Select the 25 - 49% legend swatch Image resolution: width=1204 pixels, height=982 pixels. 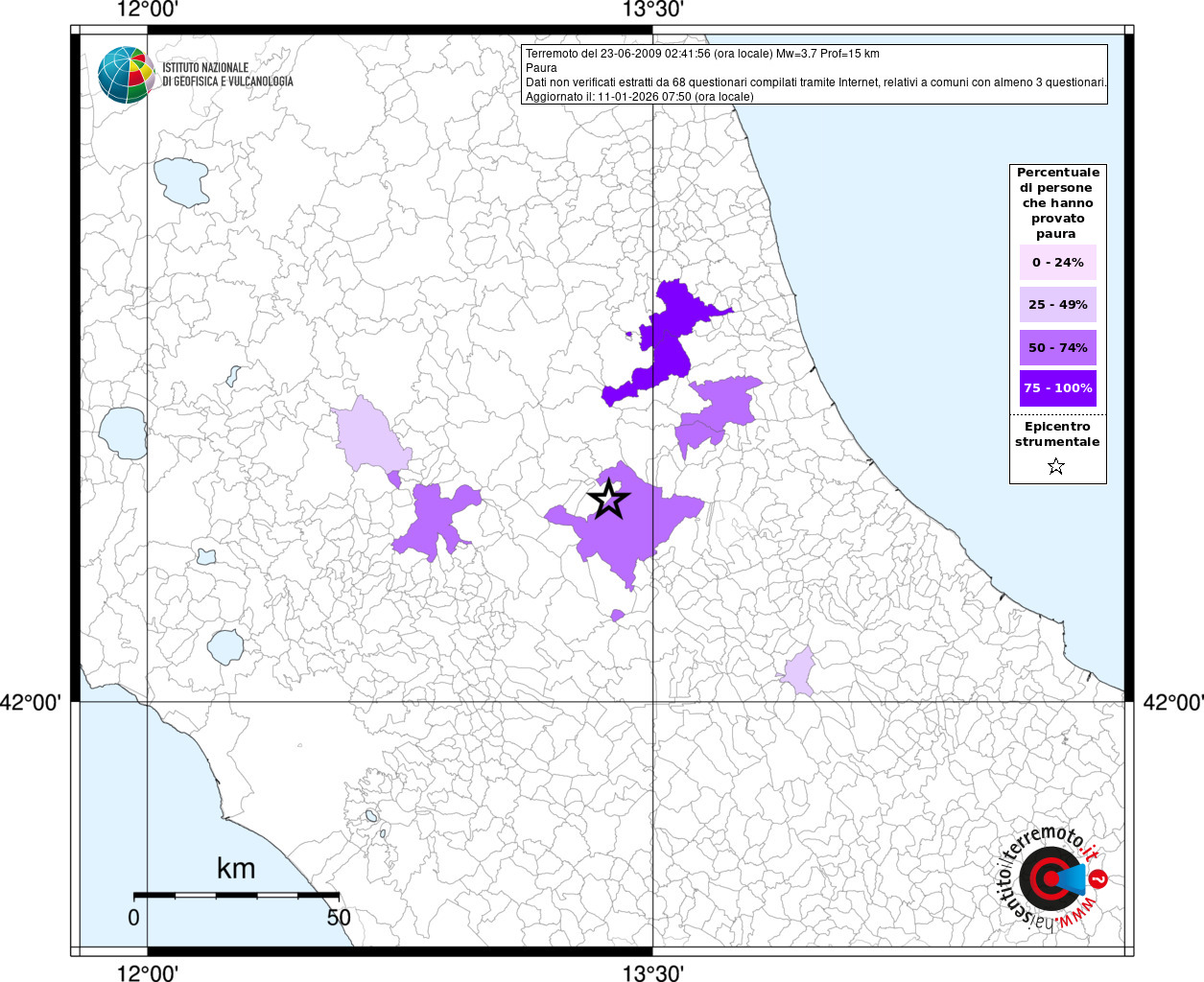tap(1057, 305)
